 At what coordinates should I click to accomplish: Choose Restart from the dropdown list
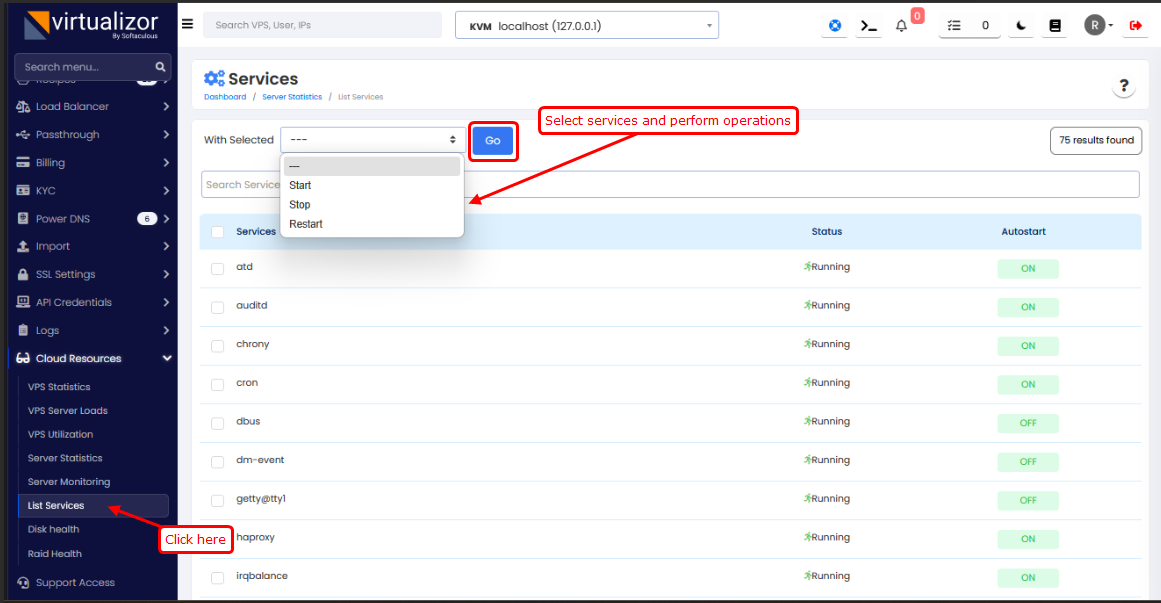[x=306, y=224]
